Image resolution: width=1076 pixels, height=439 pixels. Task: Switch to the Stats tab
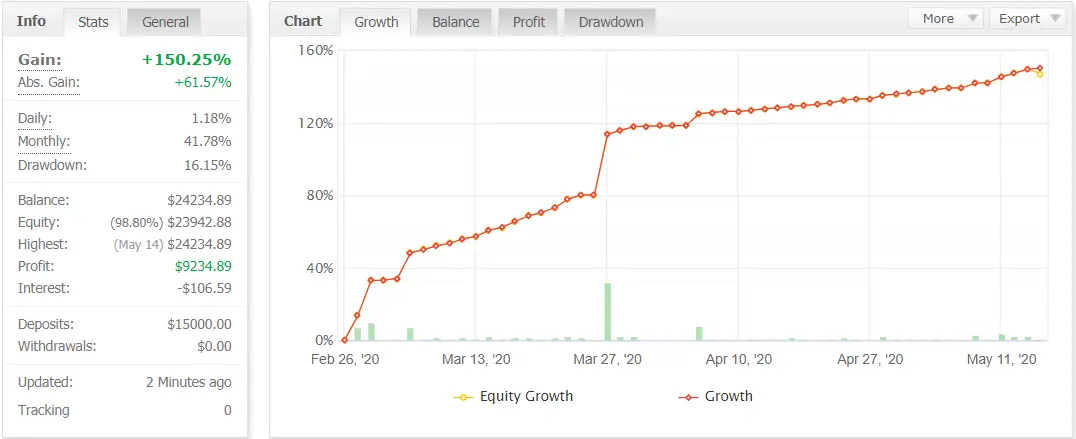pyautogui.click(x=93, y=22)
